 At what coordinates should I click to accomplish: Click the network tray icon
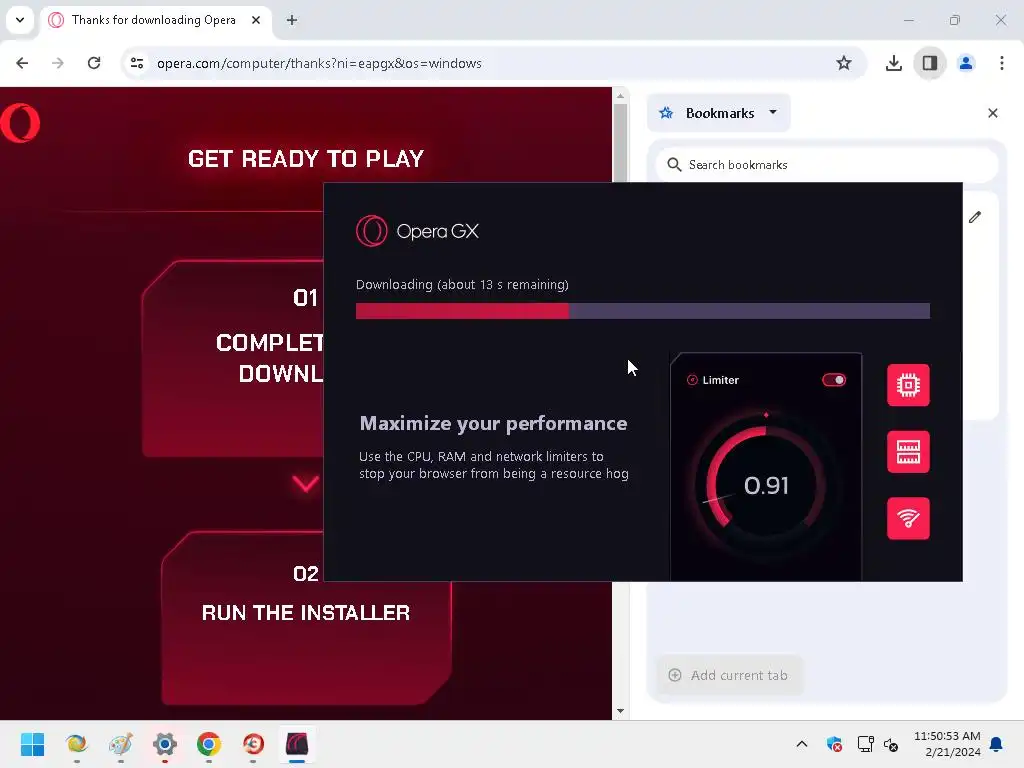(865, 744)
